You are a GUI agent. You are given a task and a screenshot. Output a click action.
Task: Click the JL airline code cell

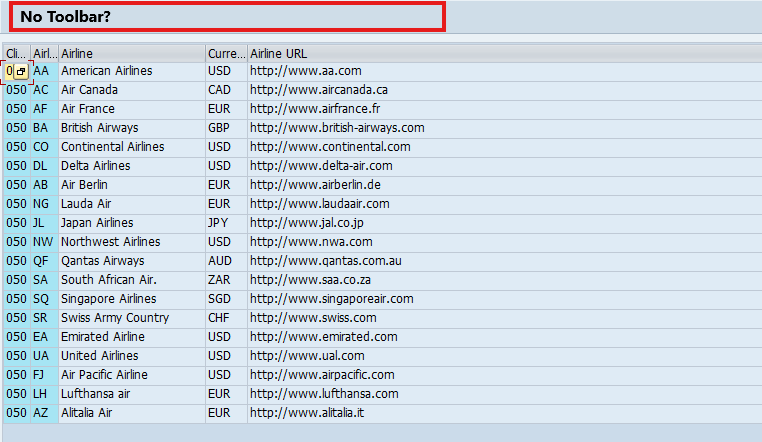(x=45, y=222)
